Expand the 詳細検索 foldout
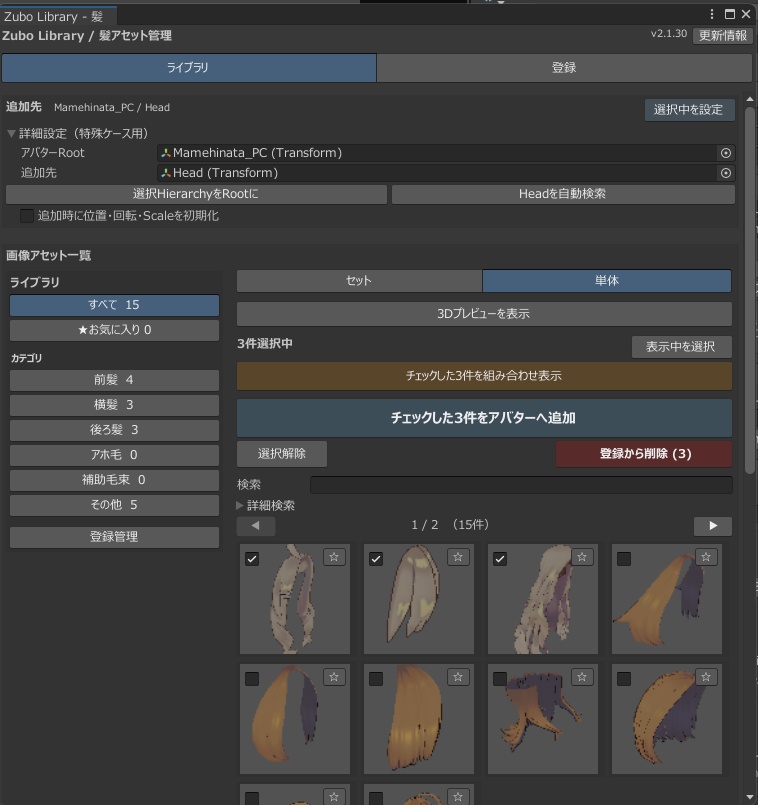Image resolution: width=758 pixels, height=805 pixels. pyautogui.click(x=239, y=506)
